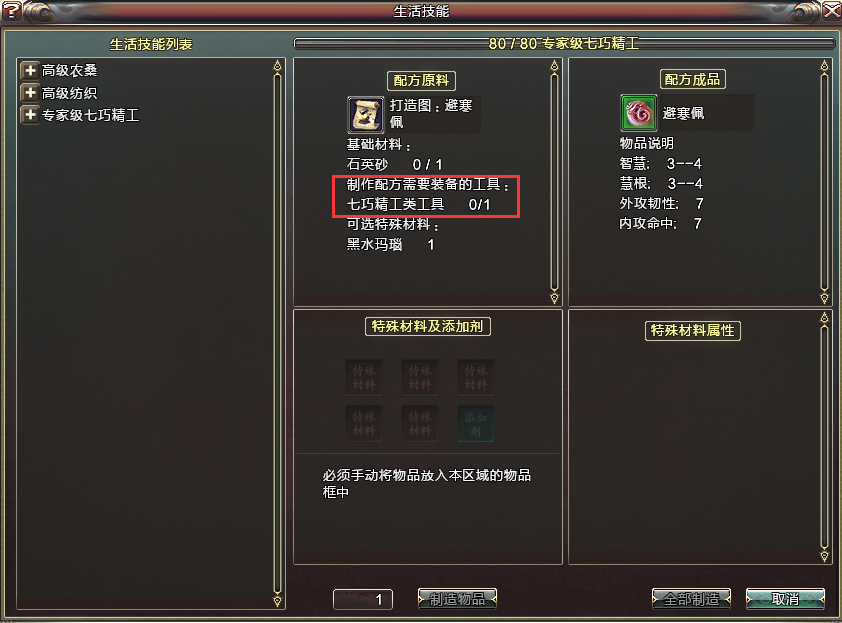
Task: Click the 打造图：避寒佩 scroll icon
Action: (x=366, y=114)
